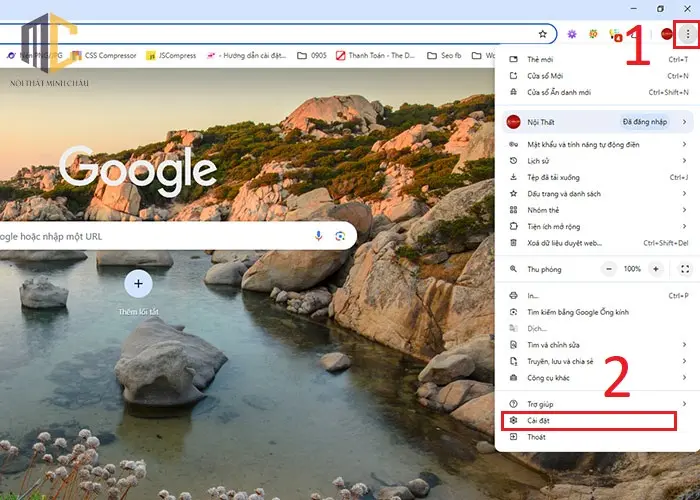Search by image with the Lens camera icon

[340, 236]
